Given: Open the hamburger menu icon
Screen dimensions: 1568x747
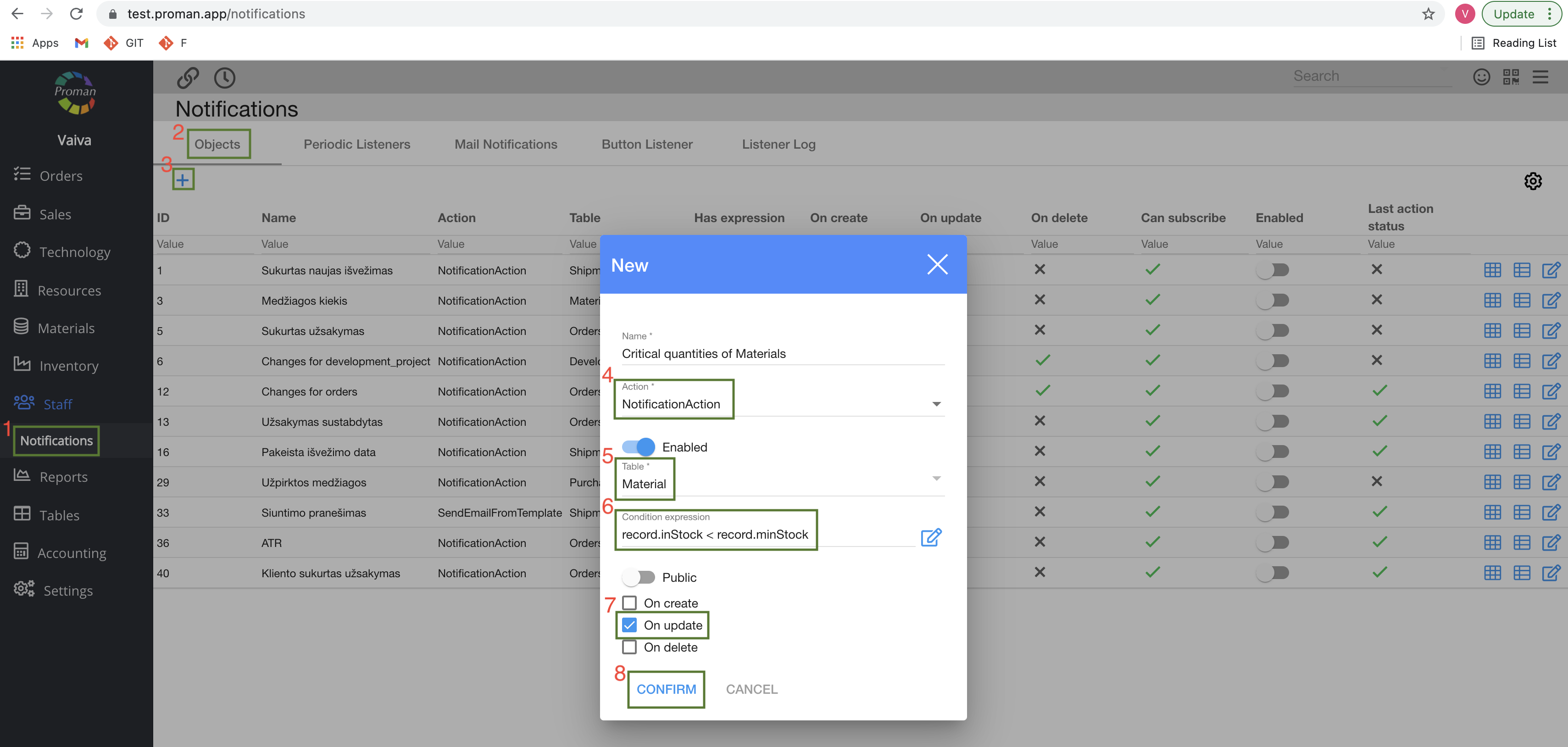Looking at the screenshot, I should [1540, 77].
